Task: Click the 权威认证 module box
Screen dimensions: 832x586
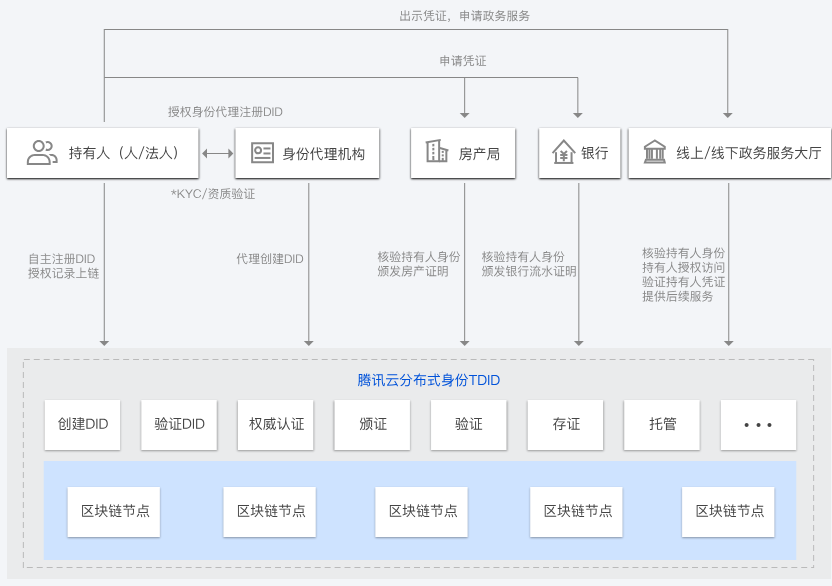Action: pyautogui.click(x=275, y=424)
